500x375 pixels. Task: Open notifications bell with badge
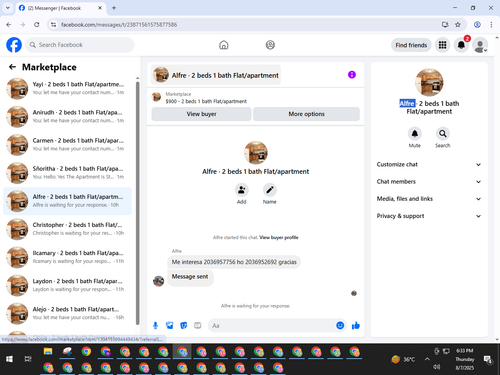coord(461,45)
